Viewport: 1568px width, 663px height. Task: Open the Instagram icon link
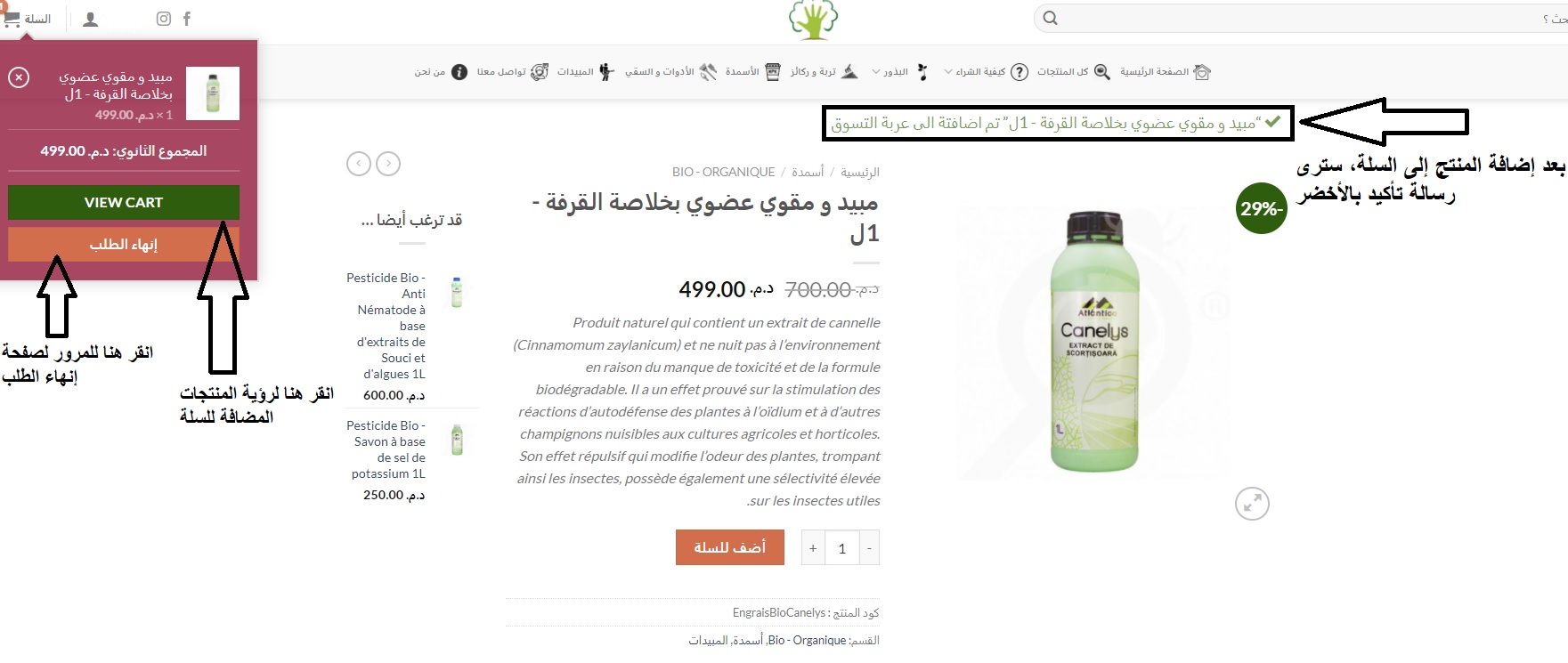click(163, 19)
